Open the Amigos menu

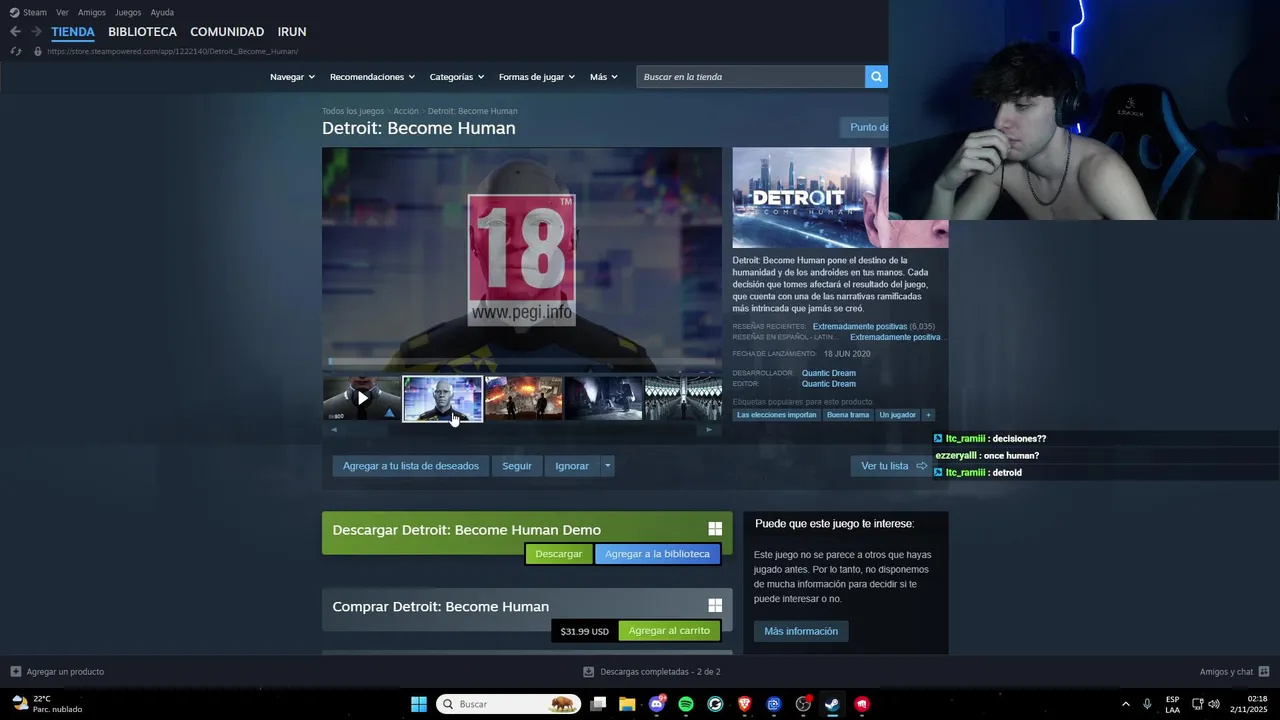92,12
